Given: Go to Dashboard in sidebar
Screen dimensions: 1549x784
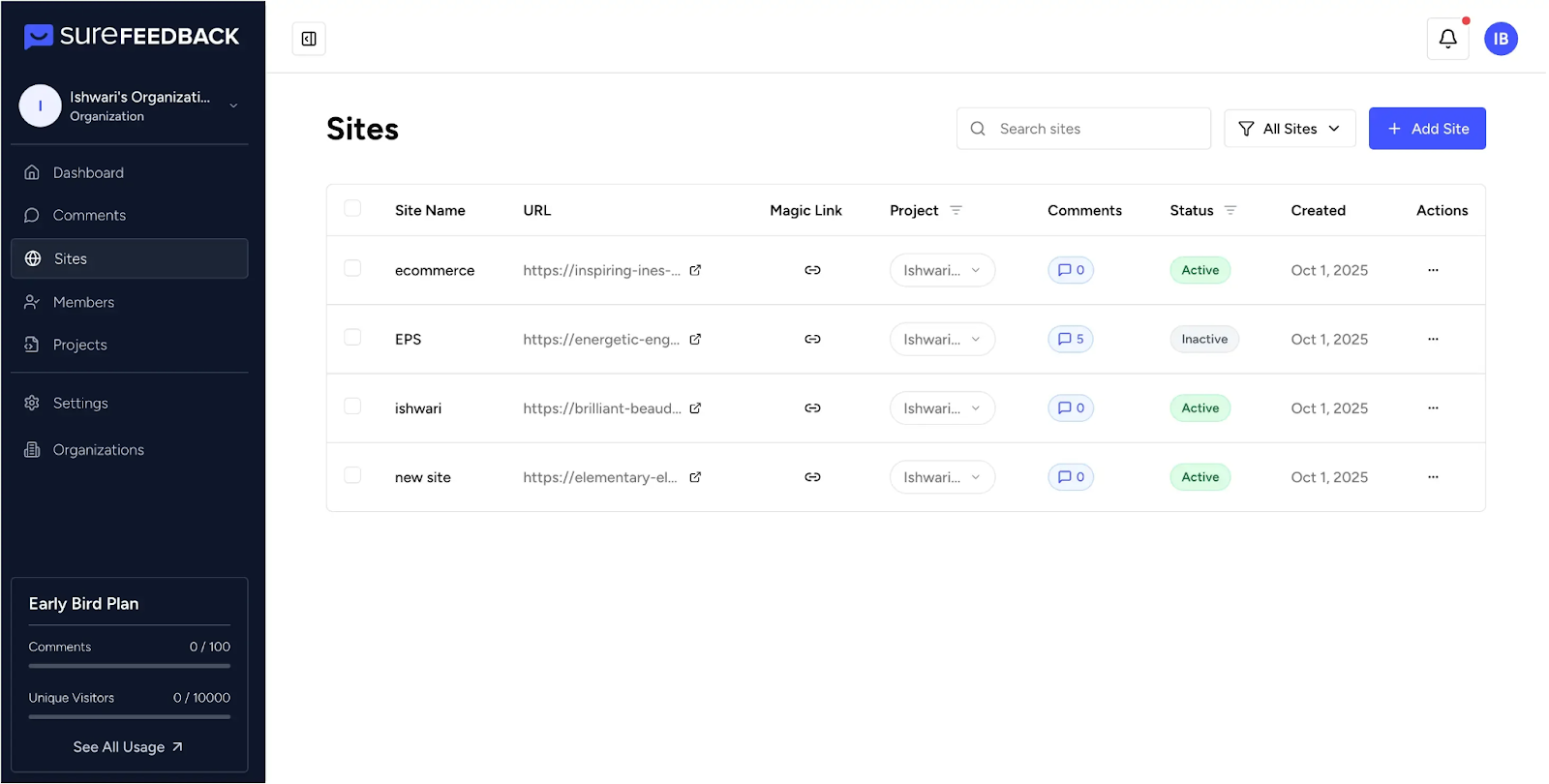Looking at the screenshot, I should [x=88, y=172].
